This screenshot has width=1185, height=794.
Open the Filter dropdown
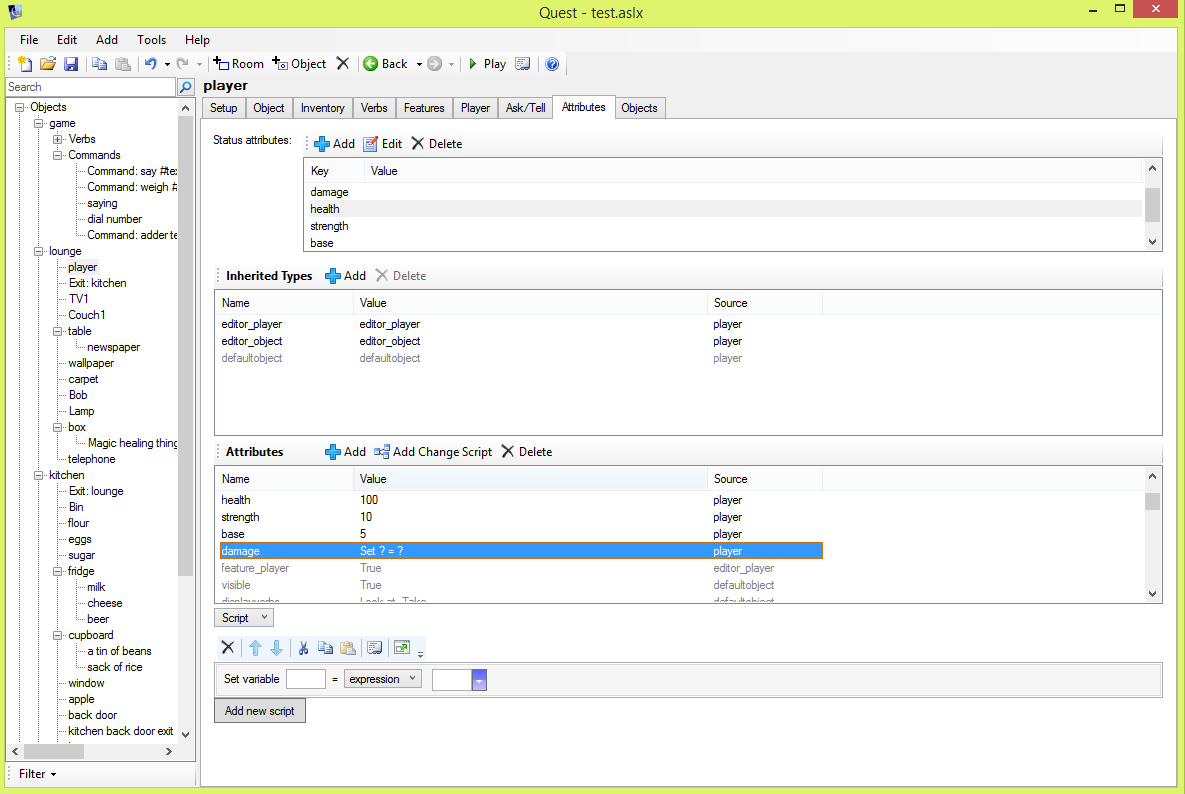coord(37,774)
